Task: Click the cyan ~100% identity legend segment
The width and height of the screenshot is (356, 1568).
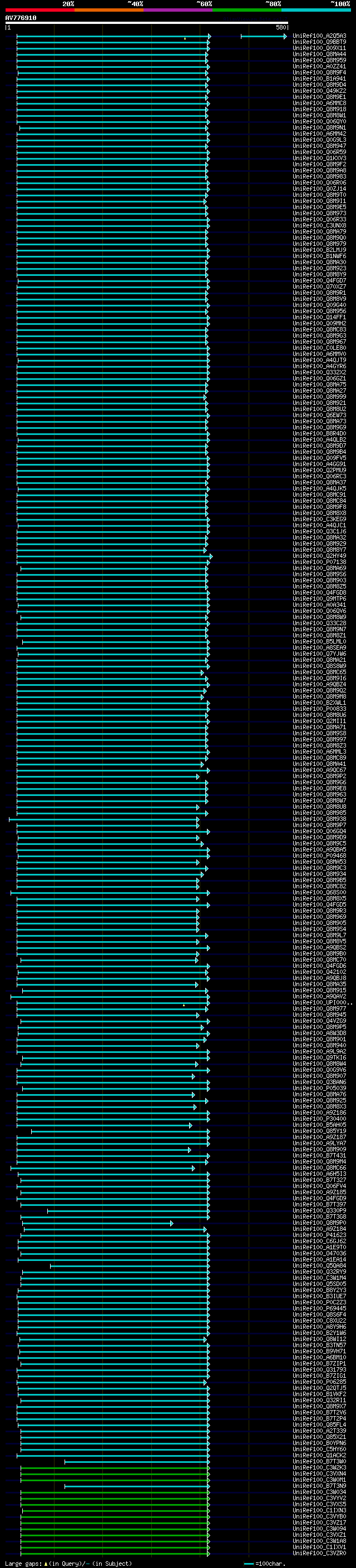Action: coord(316,10)
